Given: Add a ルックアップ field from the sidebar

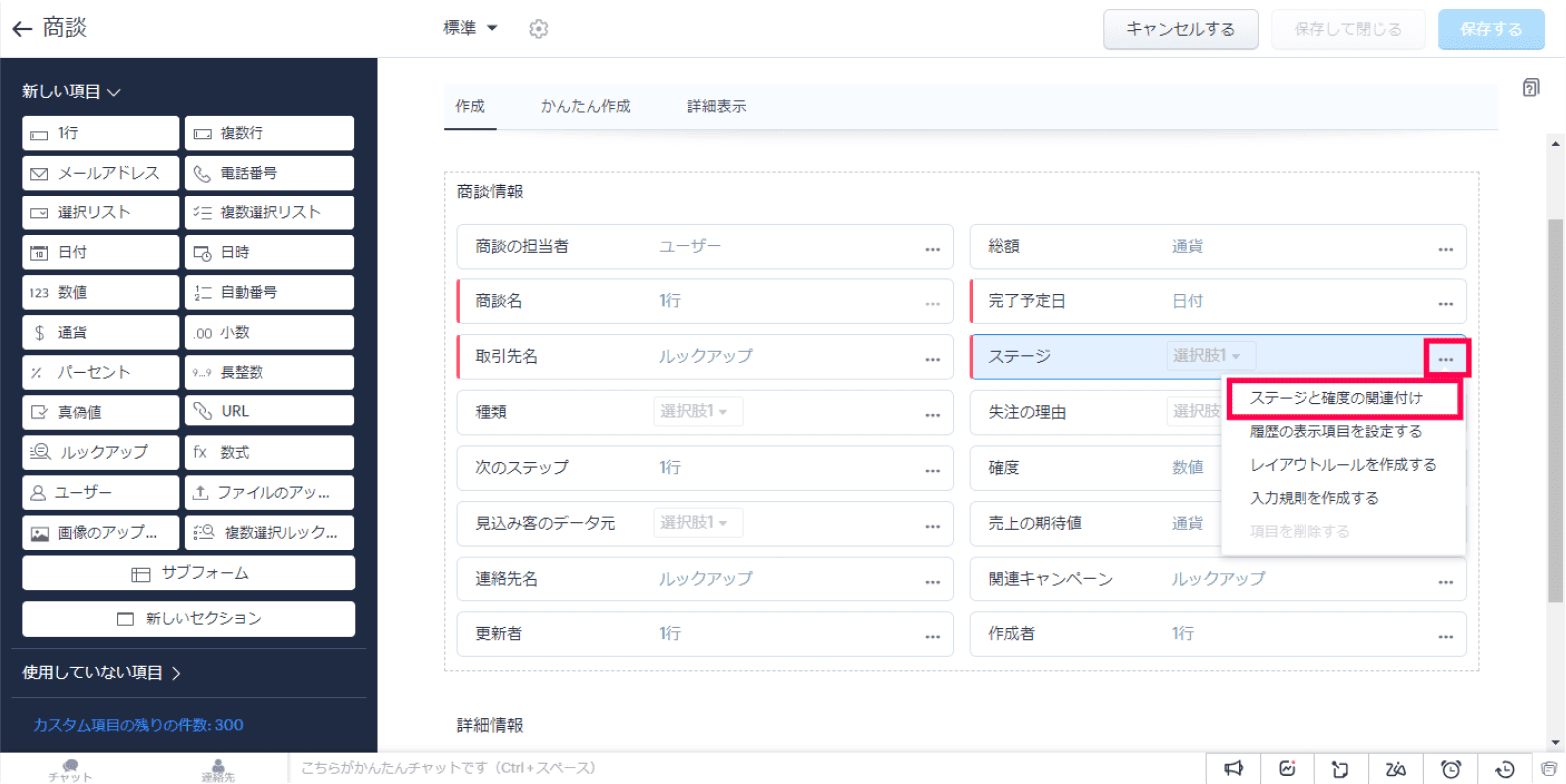Looking at the screenshot, I should (x=101, y=452).
